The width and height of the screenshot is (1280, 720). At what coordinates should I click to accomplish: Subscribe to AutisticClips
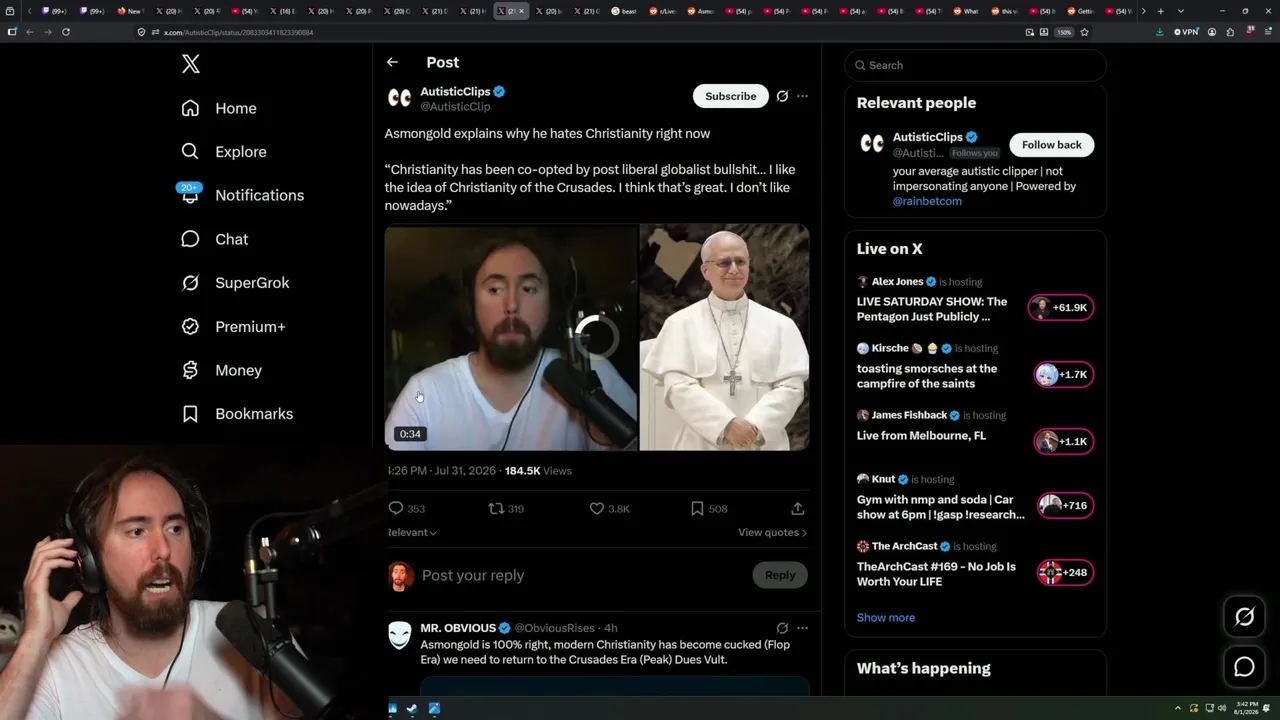tap(731, 96)
